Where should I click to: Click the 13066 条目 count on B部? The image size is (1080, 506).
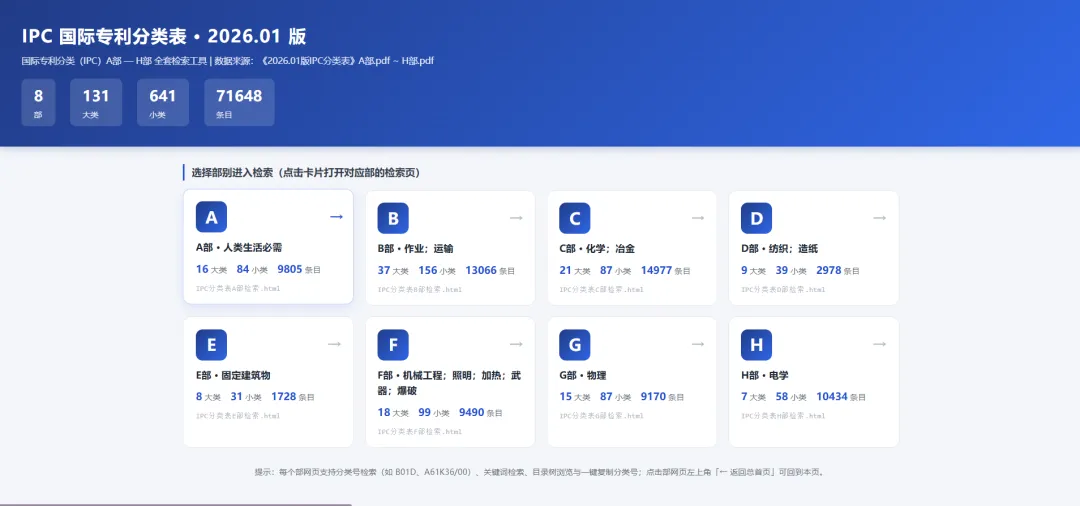coord(490,271)
